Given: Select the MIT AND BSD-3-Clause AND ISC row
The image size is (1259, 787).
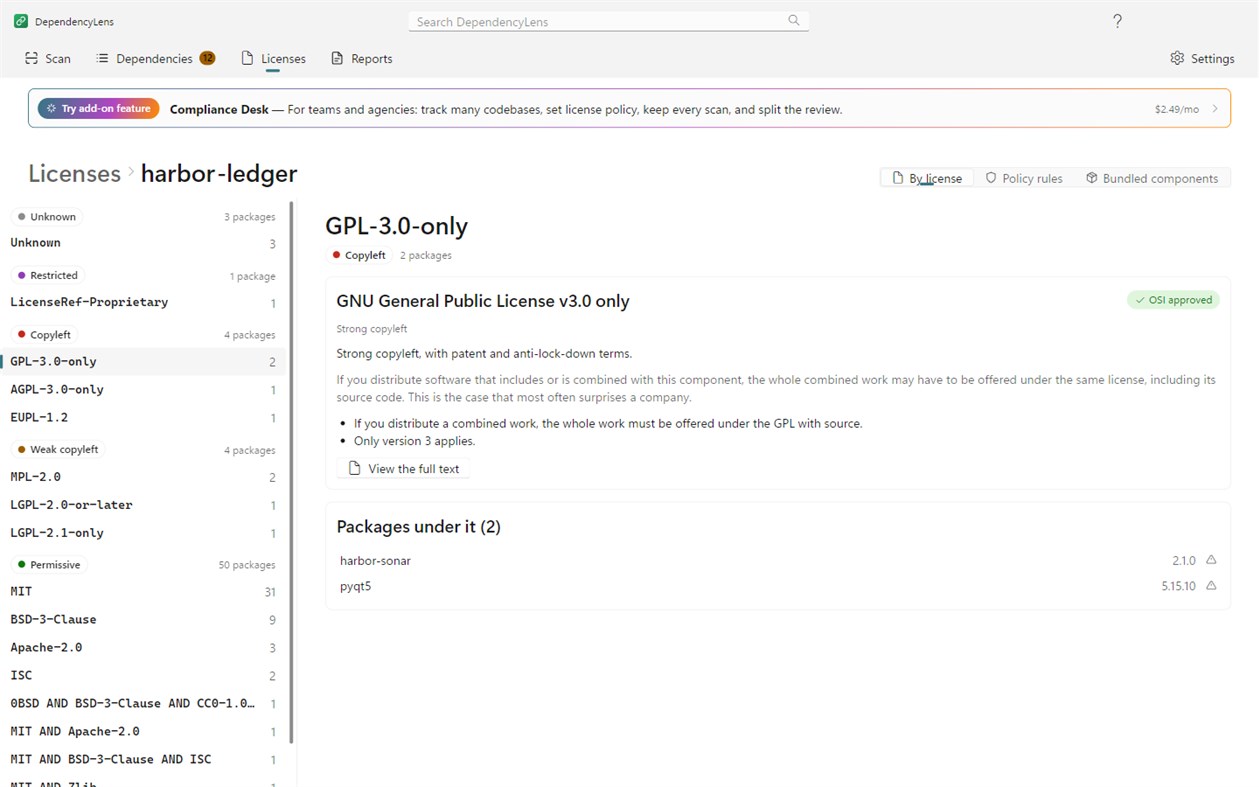Looking at the screenshot, I should (143, 760).
